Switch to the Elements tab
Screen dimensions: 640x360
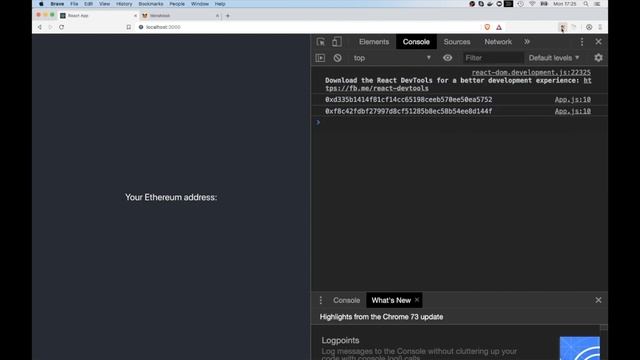[x=374, y=42]
